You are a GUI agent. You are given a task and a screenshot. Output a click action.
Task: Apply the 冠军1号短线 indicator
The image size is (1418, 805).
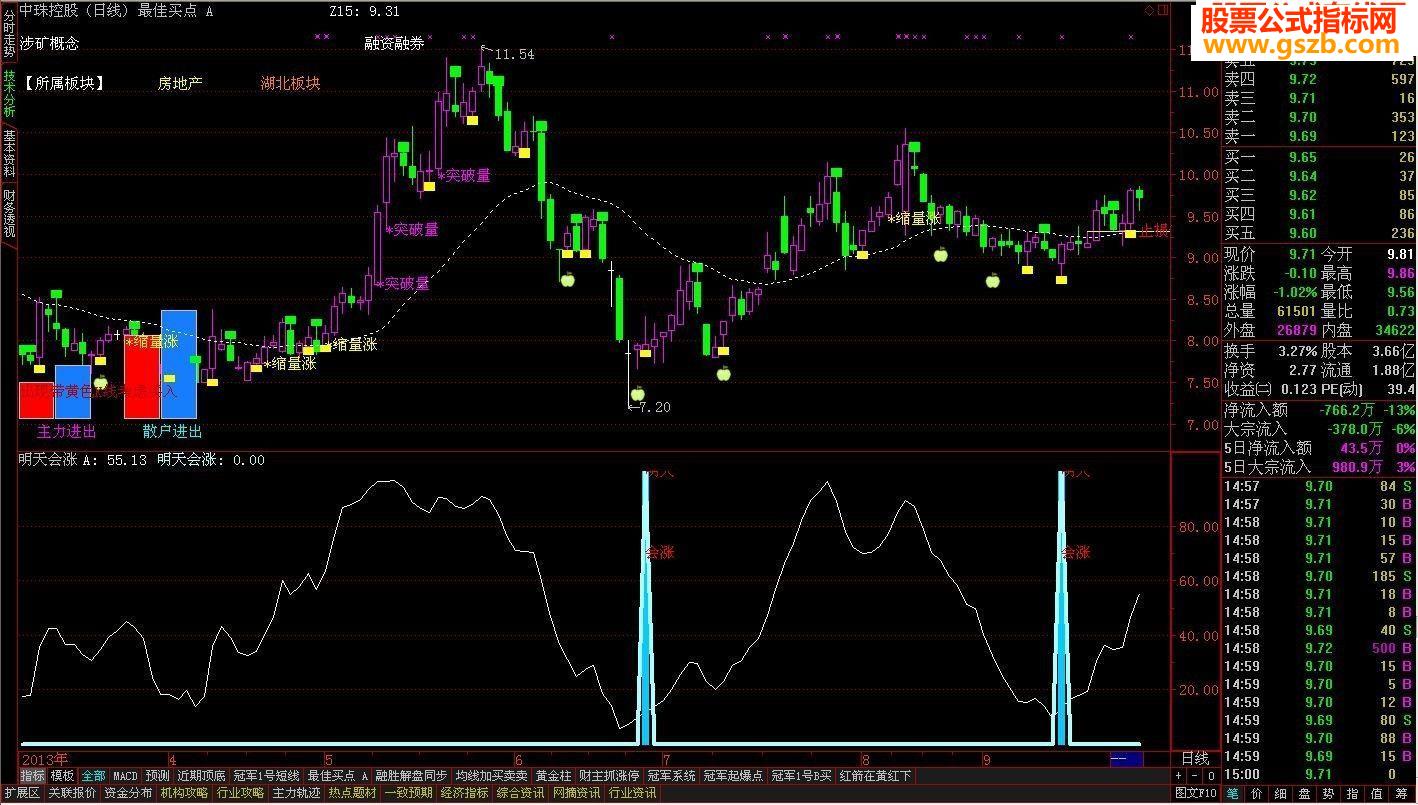pyautogui.click(x=266, y=776)
